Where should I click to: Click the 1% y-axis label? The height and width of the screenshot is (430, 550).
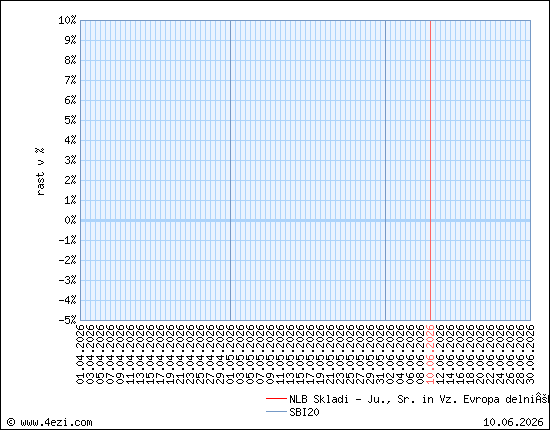point(70,200)
